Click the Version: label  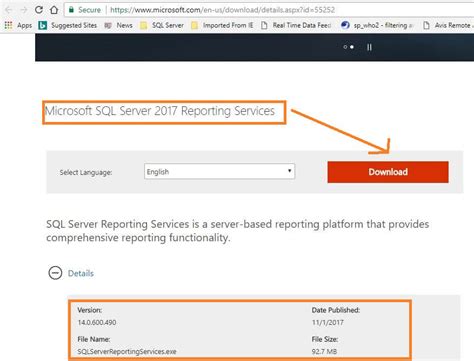90,310
